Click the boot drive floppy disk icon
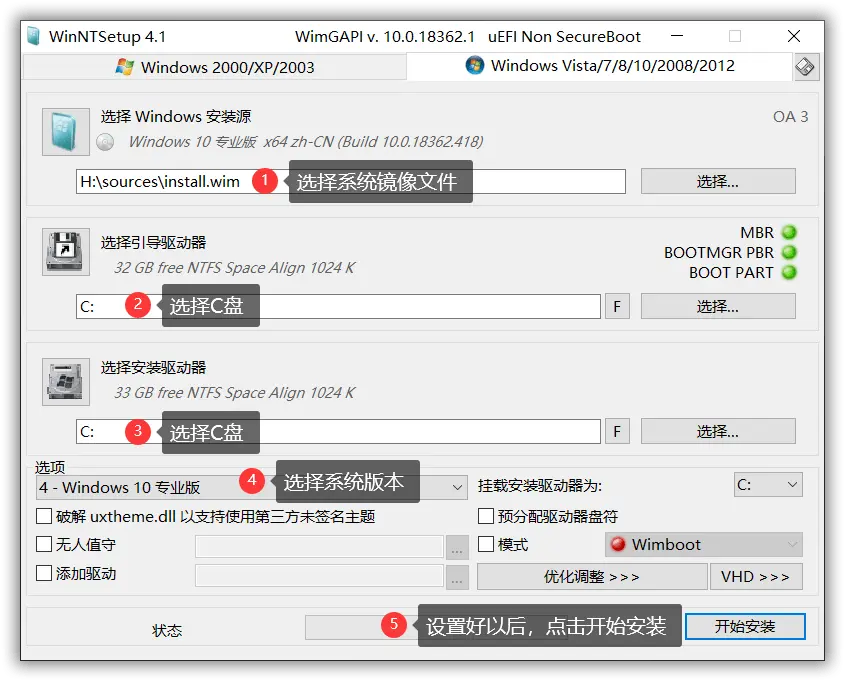The image size is (845, 681). [66, 251]
